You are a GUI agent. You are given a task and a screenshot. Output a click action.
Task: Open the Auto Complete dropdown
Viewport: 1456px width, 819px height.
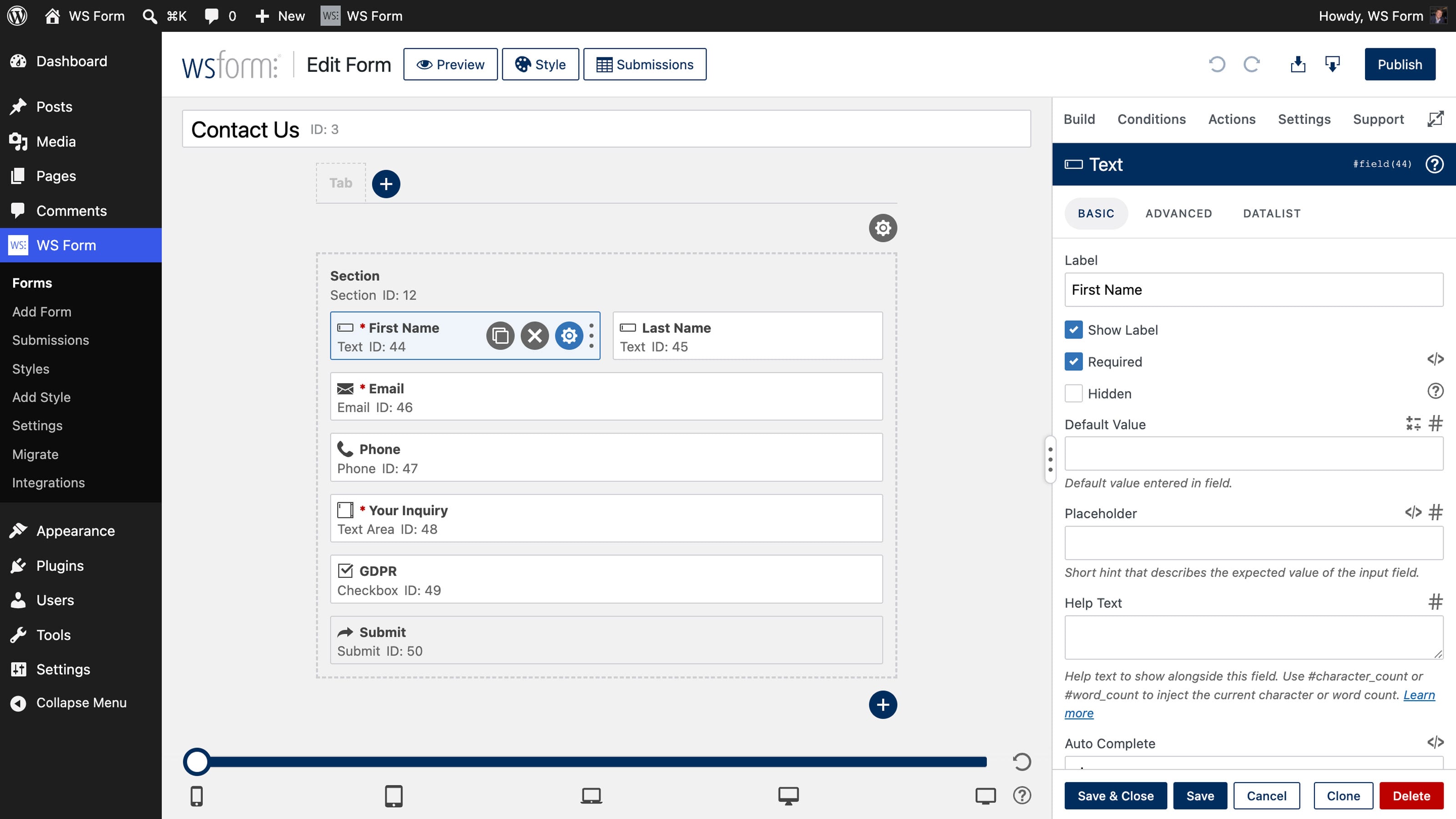[1254, 763]
